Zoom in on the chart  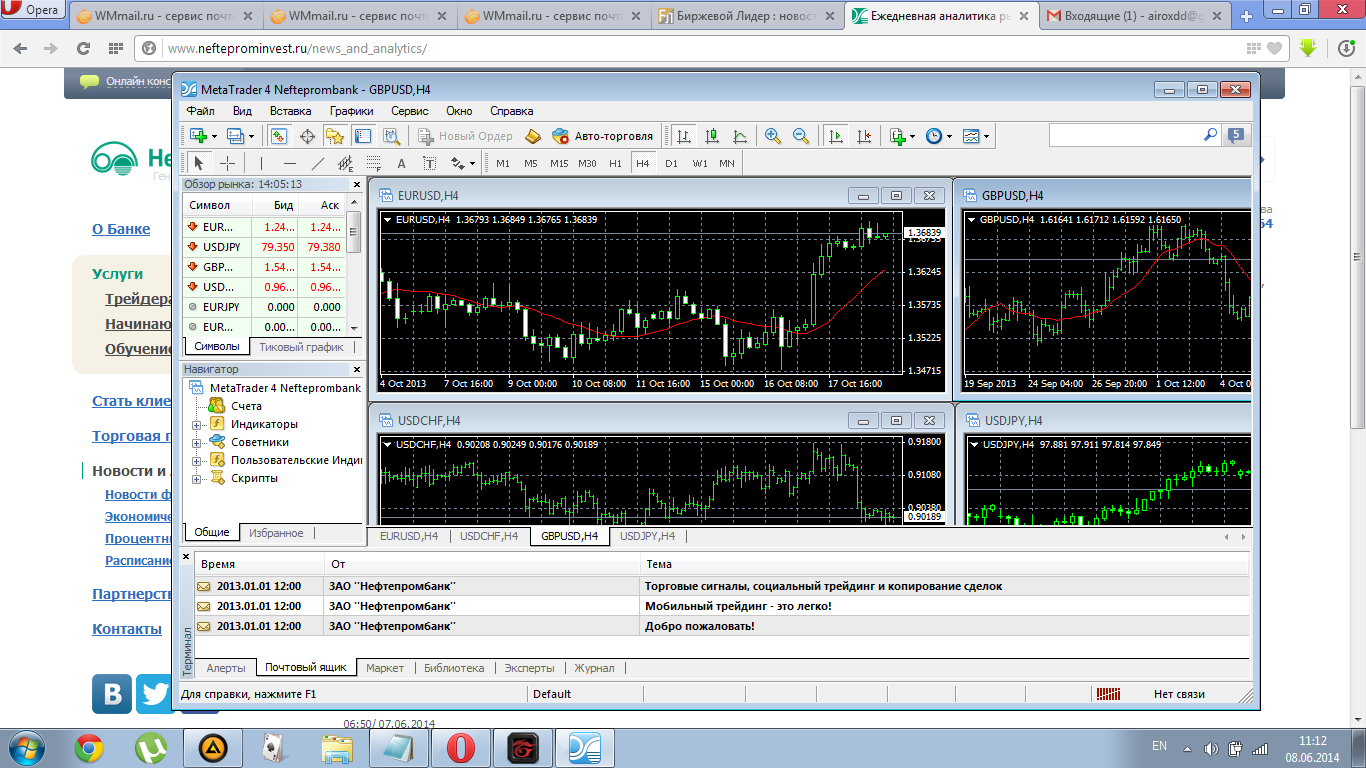pos(772,136)
